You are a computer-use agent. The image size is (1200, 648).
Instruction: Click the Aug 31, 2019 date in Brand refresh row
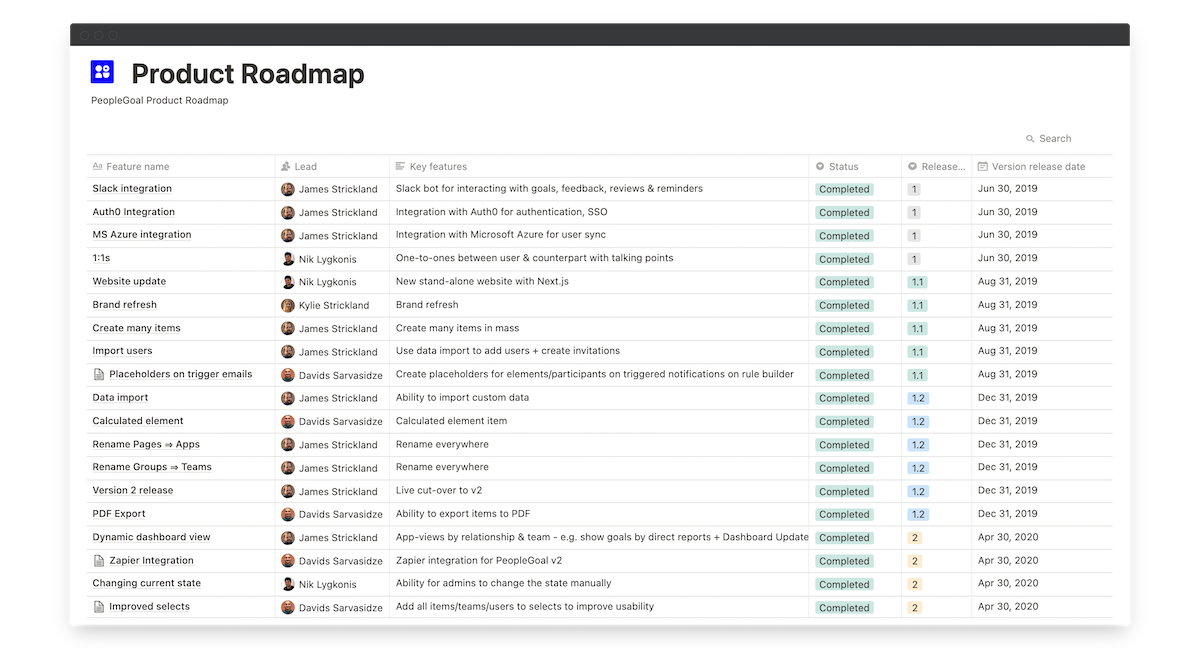(x=1008, y=305)
